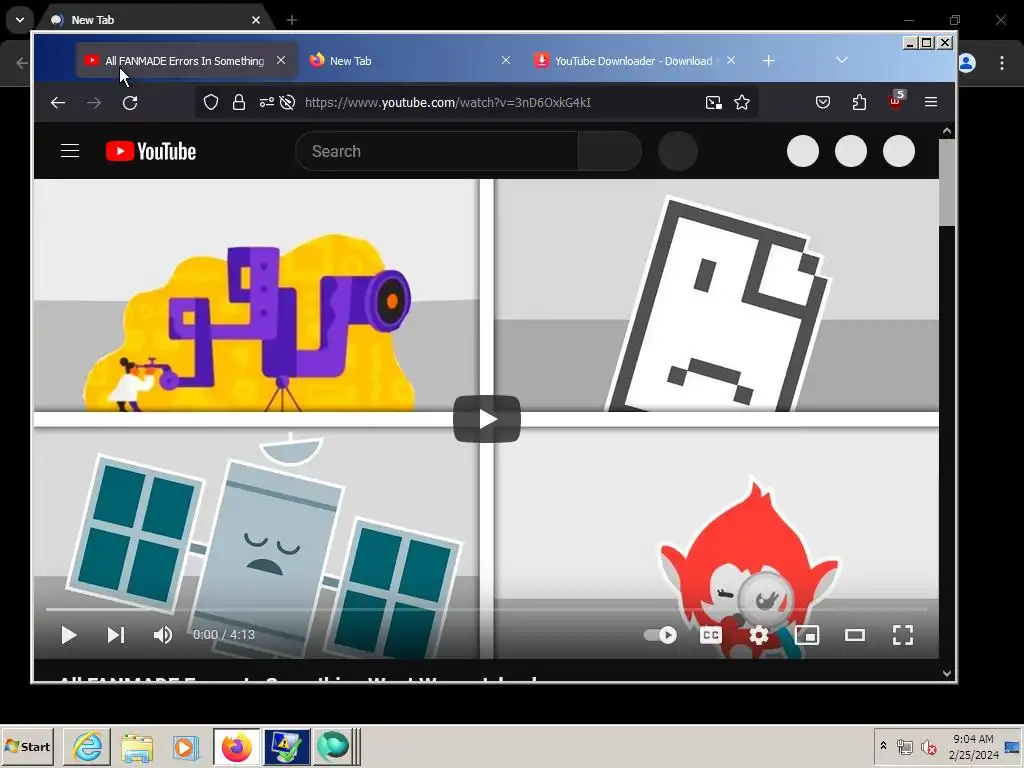1024x768 pixels.
Task: Select the Chrome New Tab tab
Action: tap(154, 20)
